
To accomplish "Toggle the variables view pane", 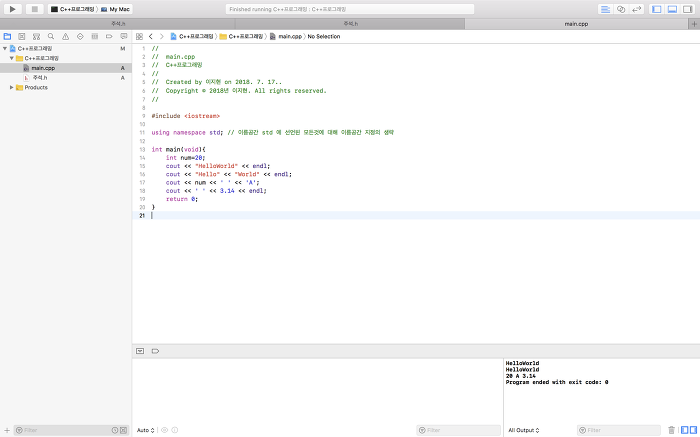I will click(x=685, y=430).
